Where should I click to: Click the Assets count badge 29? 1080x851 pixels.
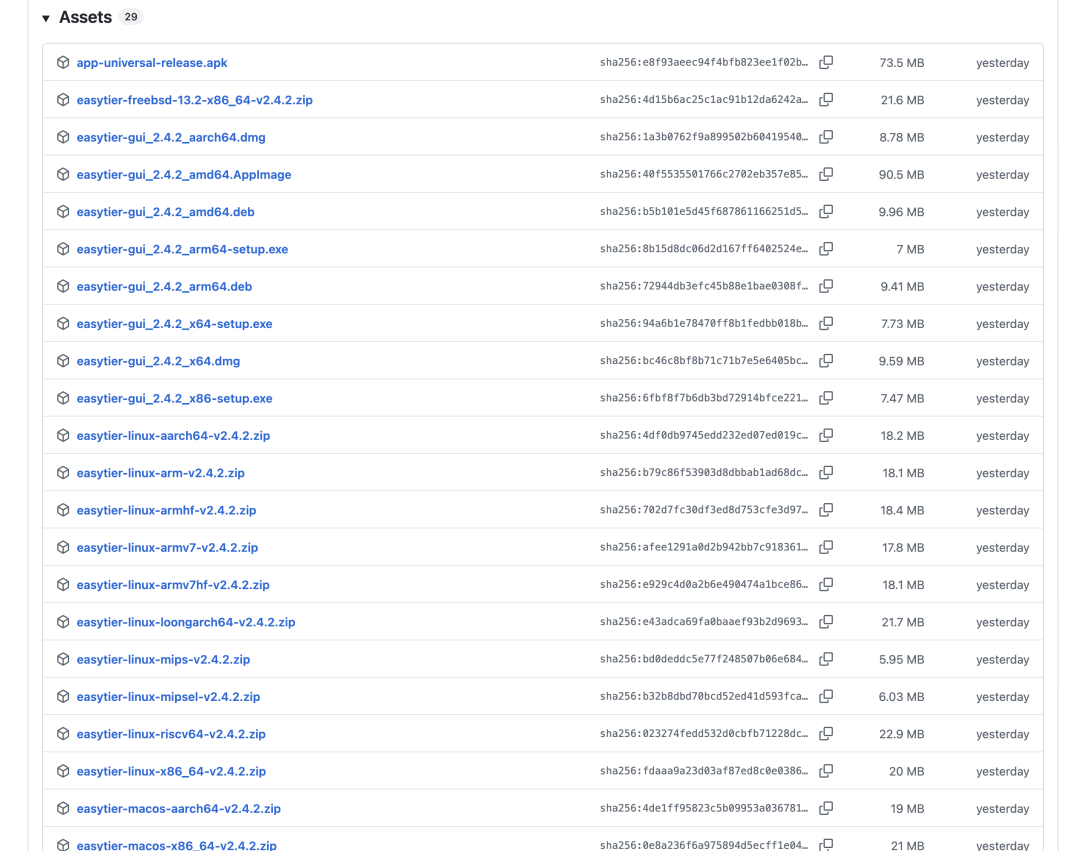[131, 17]
